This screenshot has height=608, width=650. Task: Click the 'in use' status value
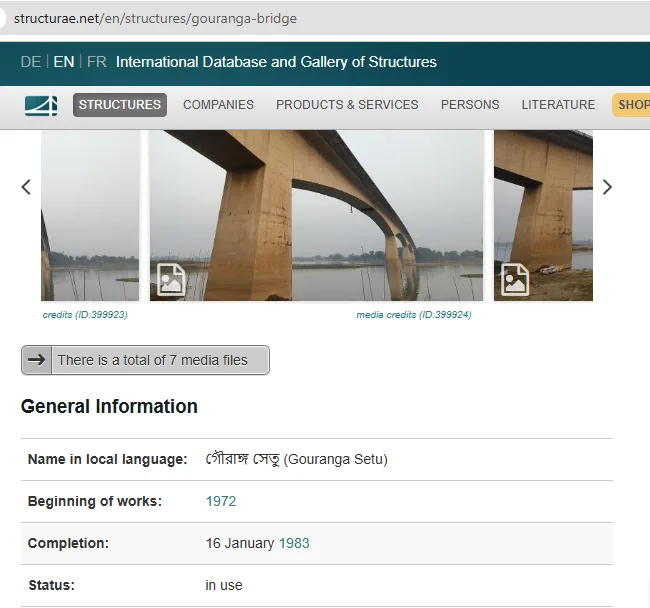coord(224,585)
